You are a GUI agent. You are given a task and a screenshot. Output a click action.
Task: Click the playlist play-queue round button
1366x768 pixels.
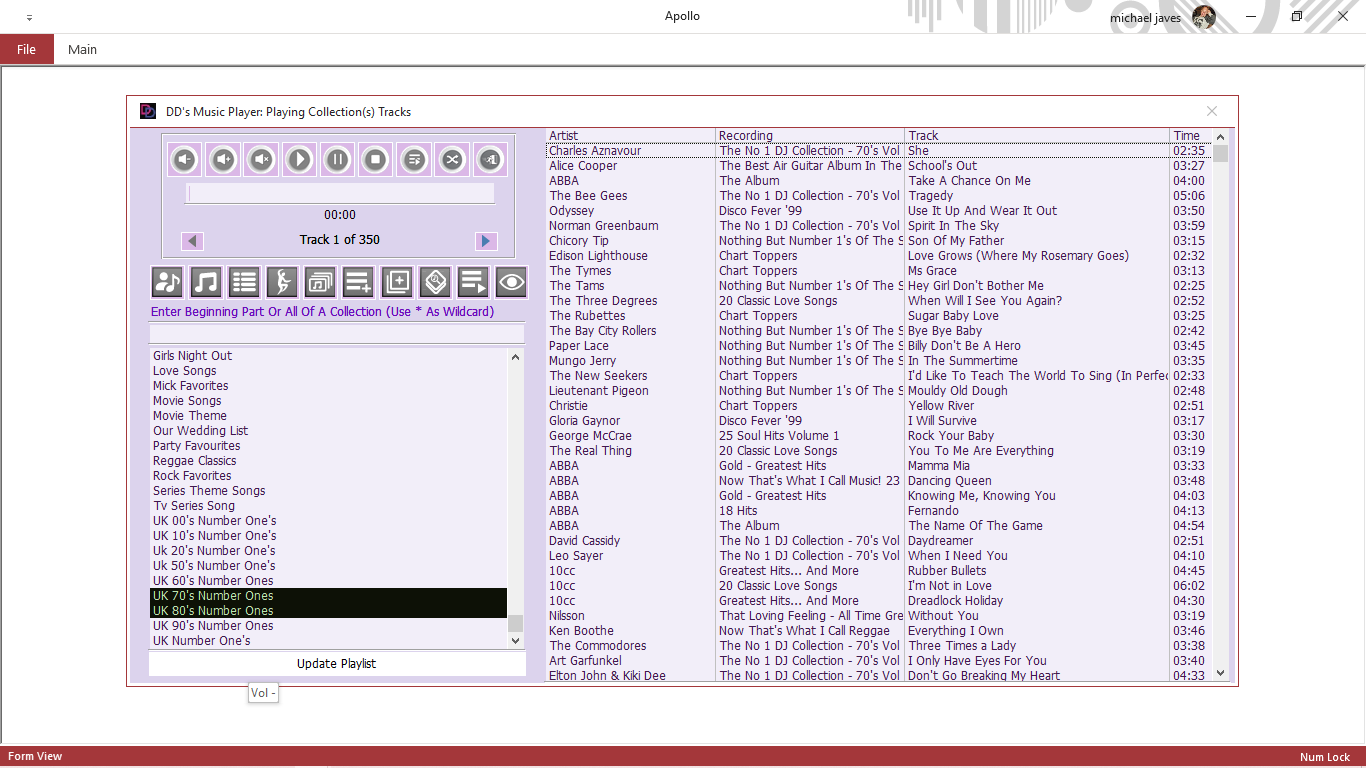coord(413,159)
